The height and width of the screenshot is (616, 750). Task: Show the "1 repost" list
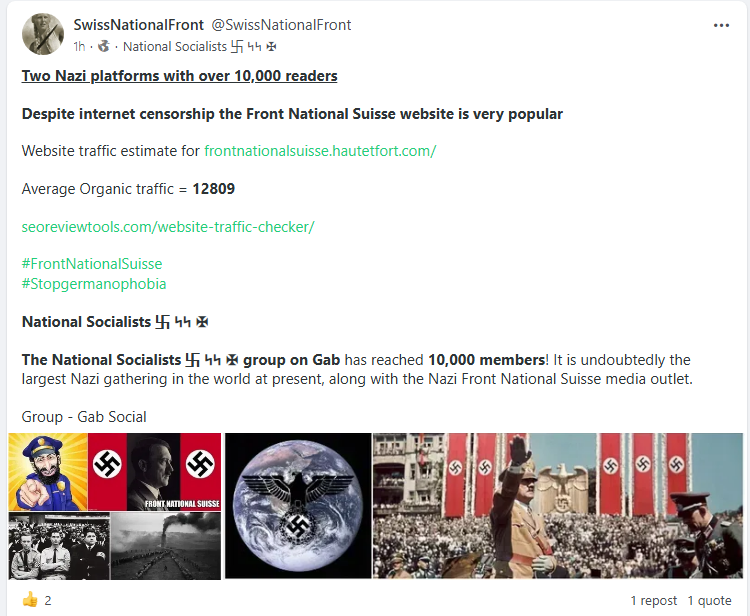coord(654,601)
